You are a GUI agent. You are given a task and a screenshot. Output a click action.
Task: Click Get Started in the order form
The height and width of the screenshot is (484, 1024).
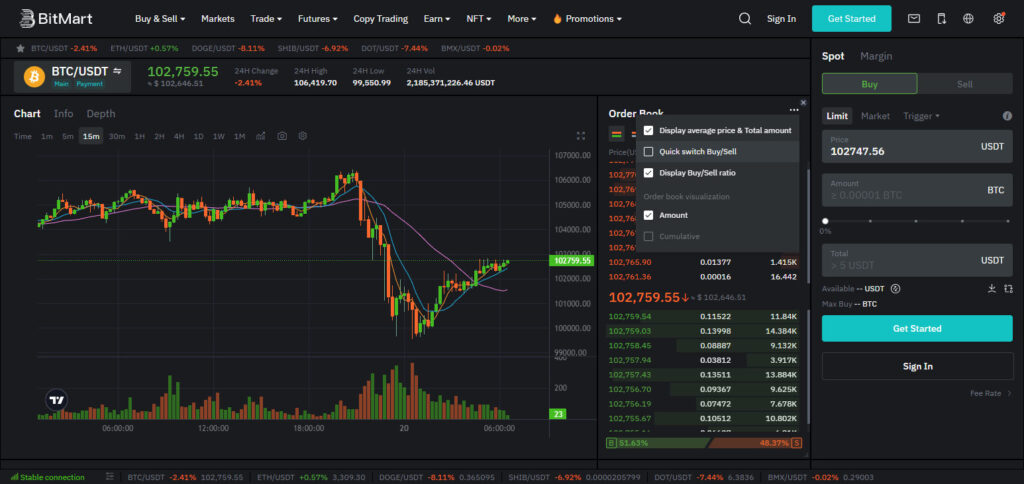[x=917, y=329]
